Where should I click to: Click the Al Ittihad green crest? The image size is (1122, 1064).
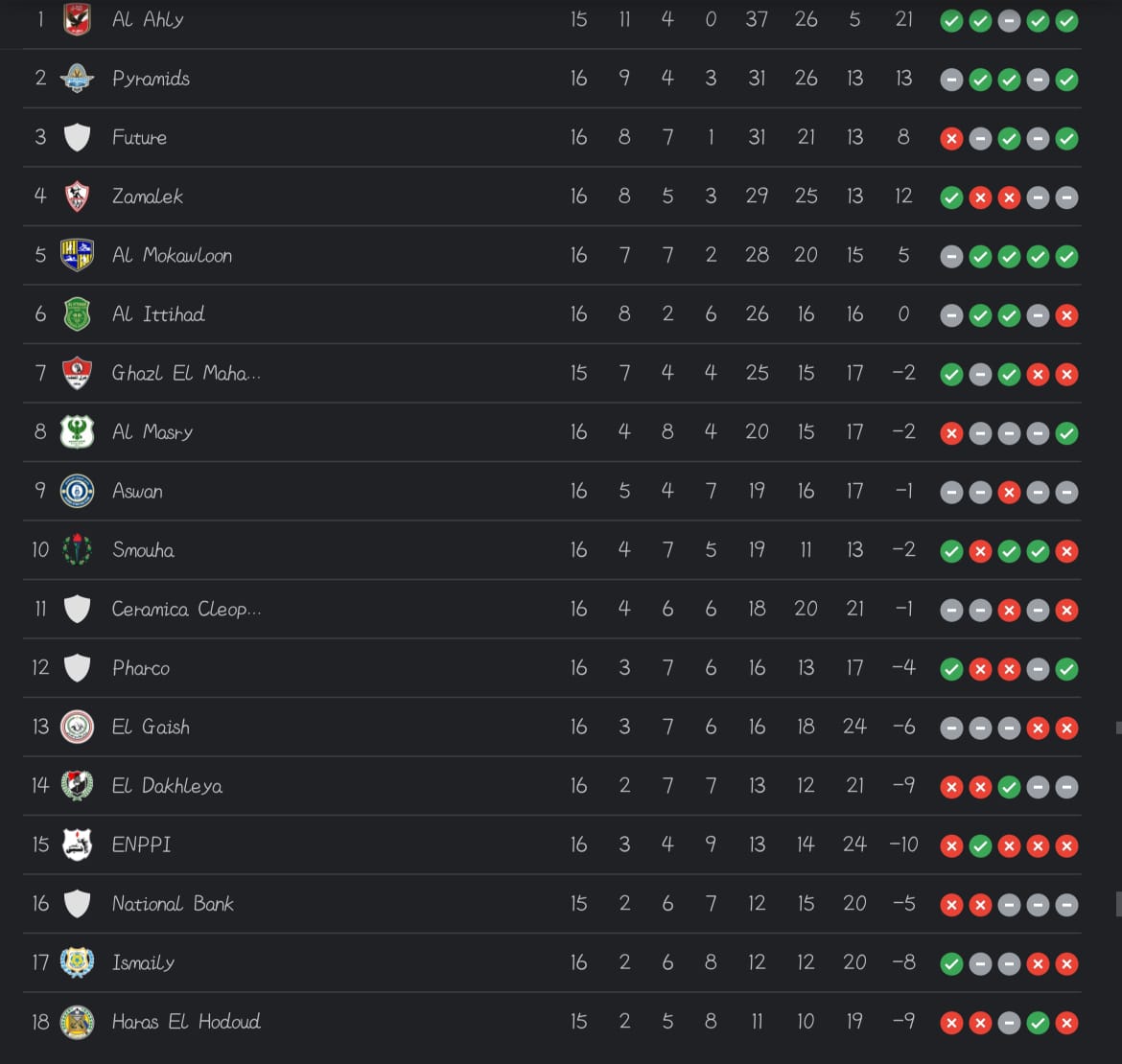(77, 314)
